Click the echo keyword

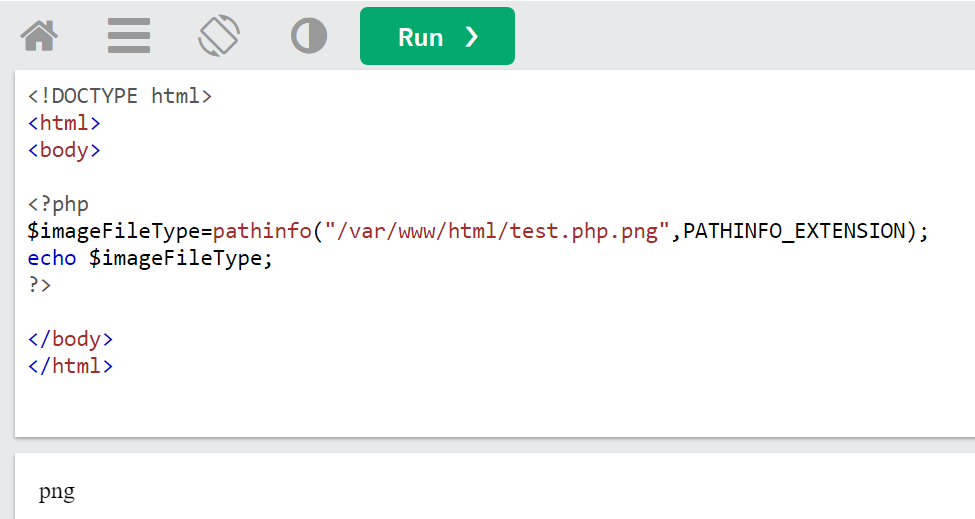(52, 258)
